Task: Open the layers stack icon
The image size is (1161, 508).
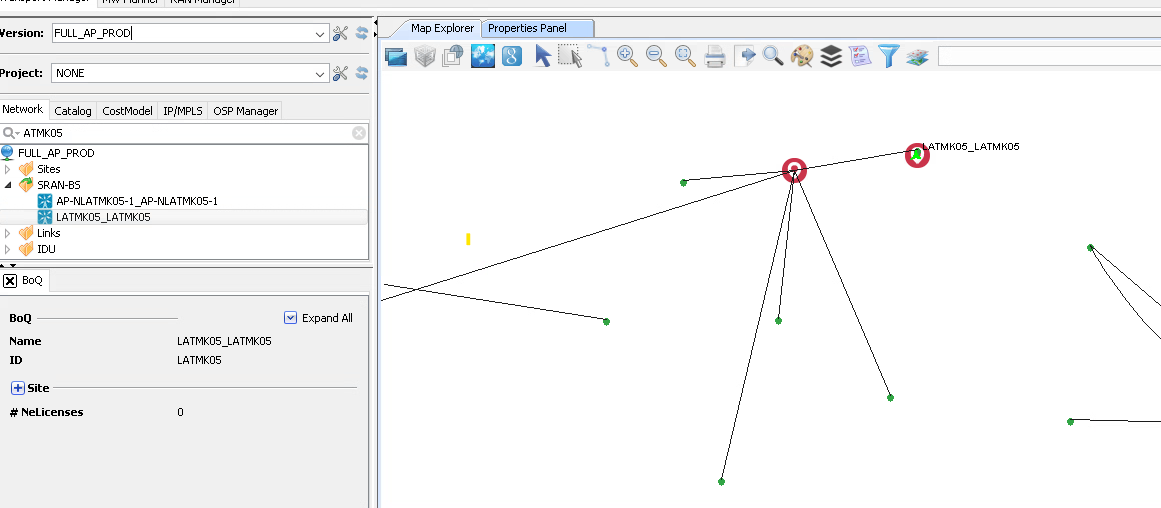Action: (831, 56)
